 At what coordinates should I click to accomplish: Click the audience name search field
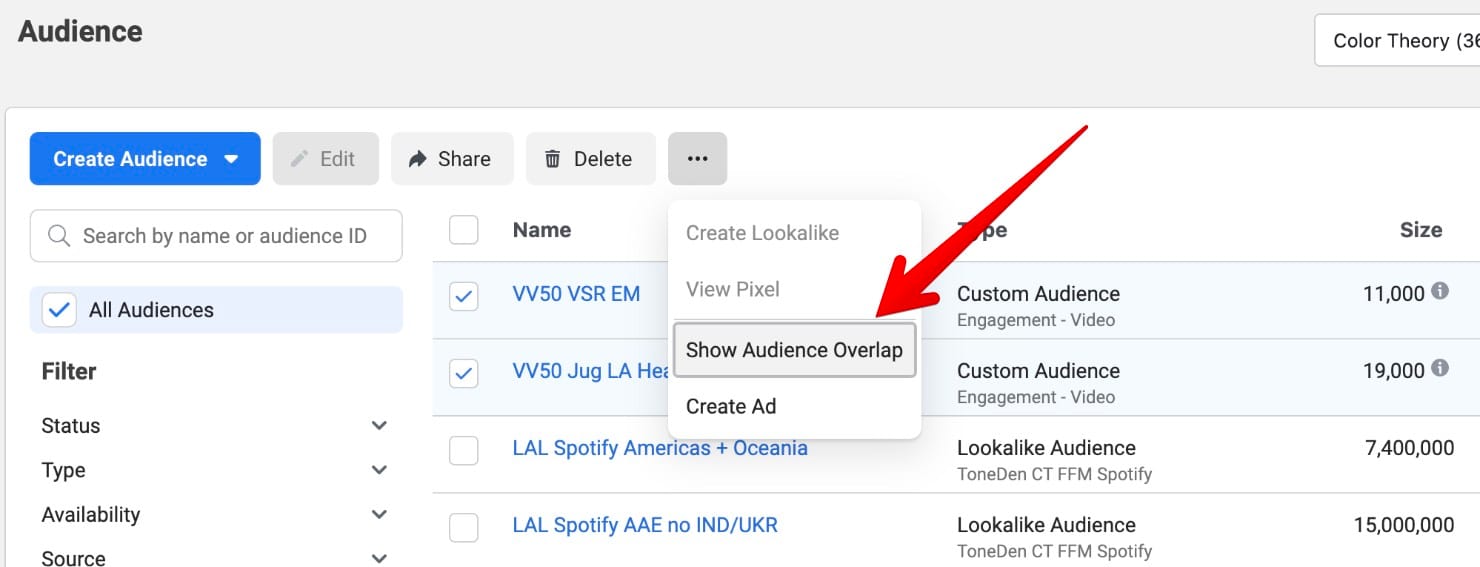(x=225, y=236)
